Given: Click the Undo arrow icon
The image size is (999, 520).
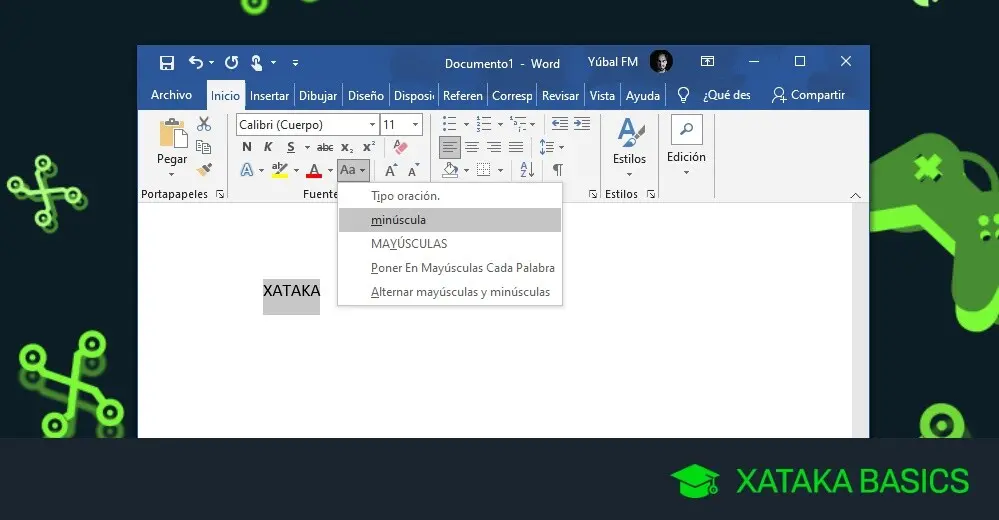Looking at the screenshot, I should pyautogui.click(x=196, y=63).
